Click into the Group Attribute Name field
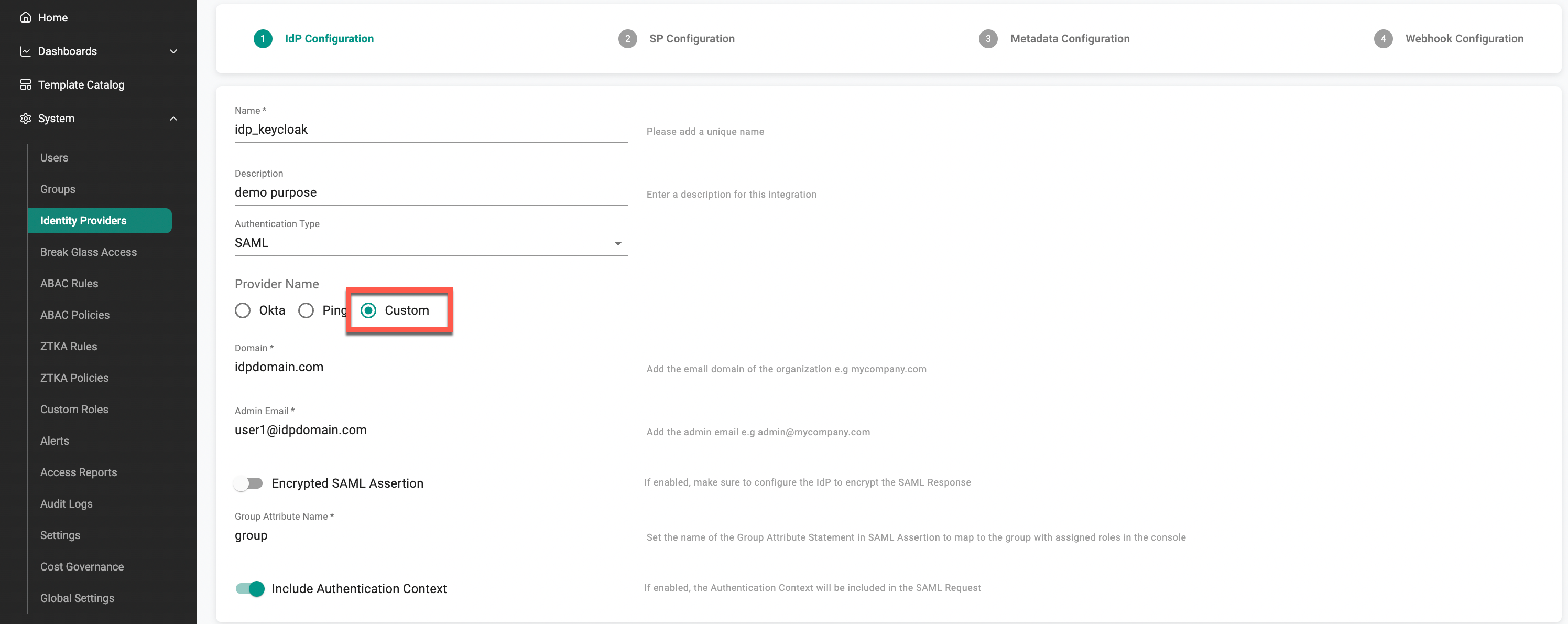1568x624 pixels. coord(430,536)
